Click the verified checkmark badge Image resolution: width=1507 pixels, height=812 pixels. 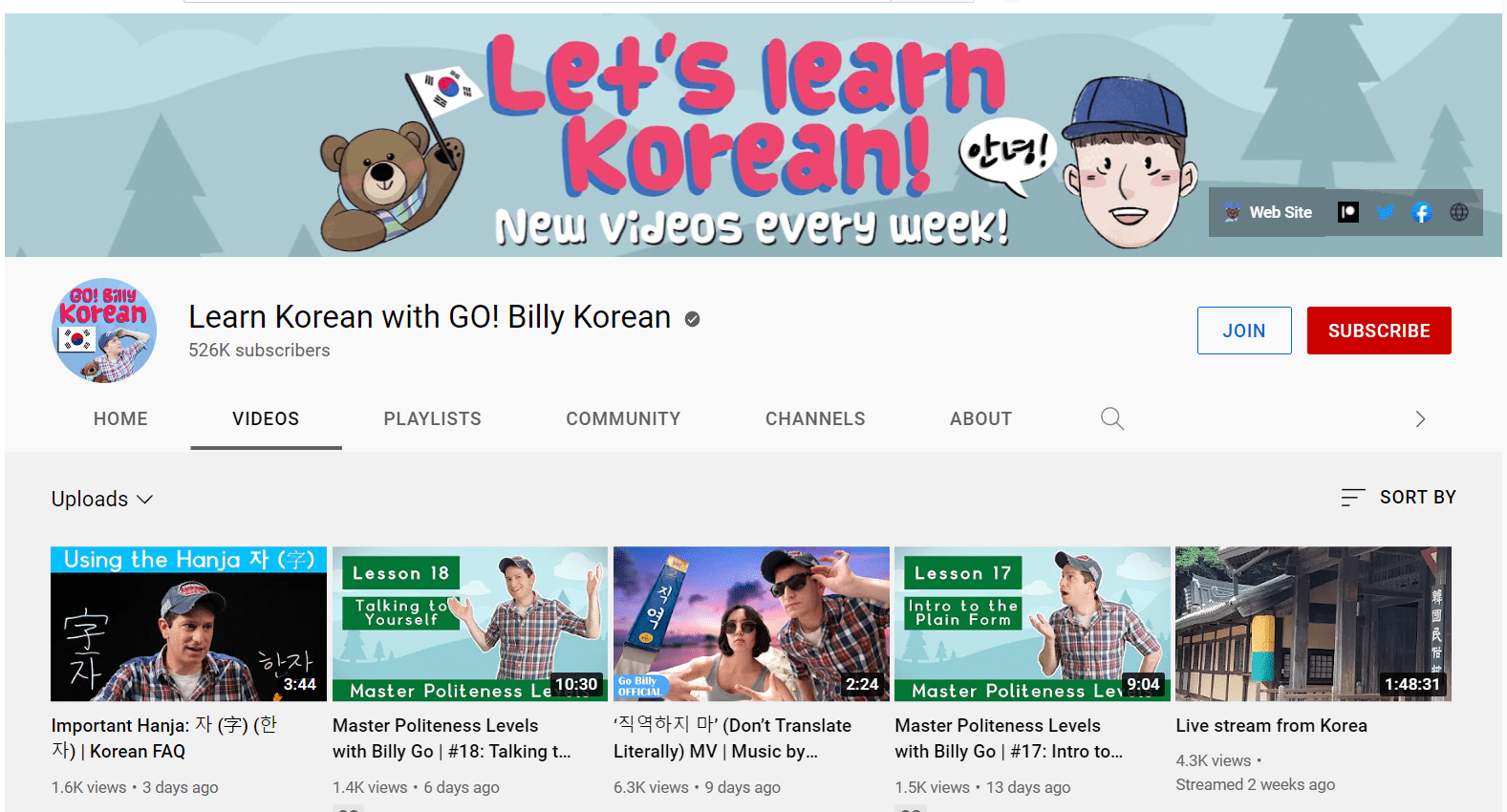692,319
